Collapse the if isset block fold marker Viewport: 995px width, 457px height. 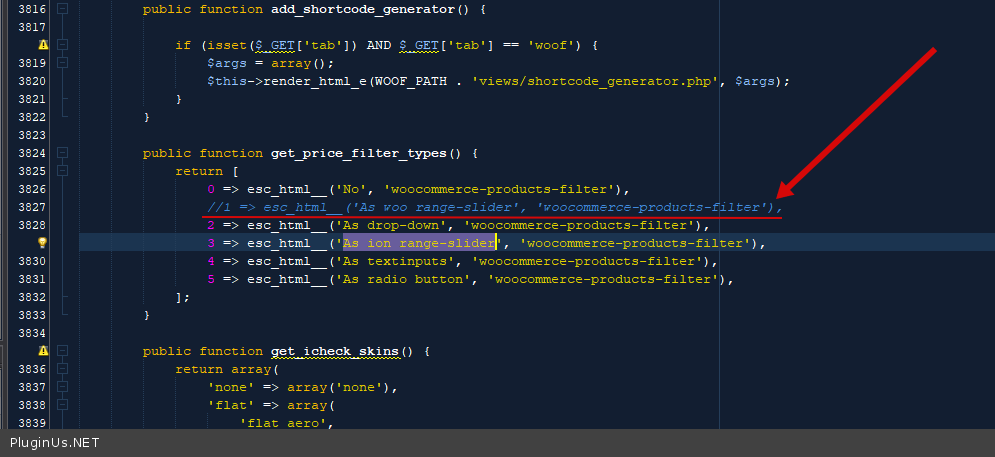(63, 45)
